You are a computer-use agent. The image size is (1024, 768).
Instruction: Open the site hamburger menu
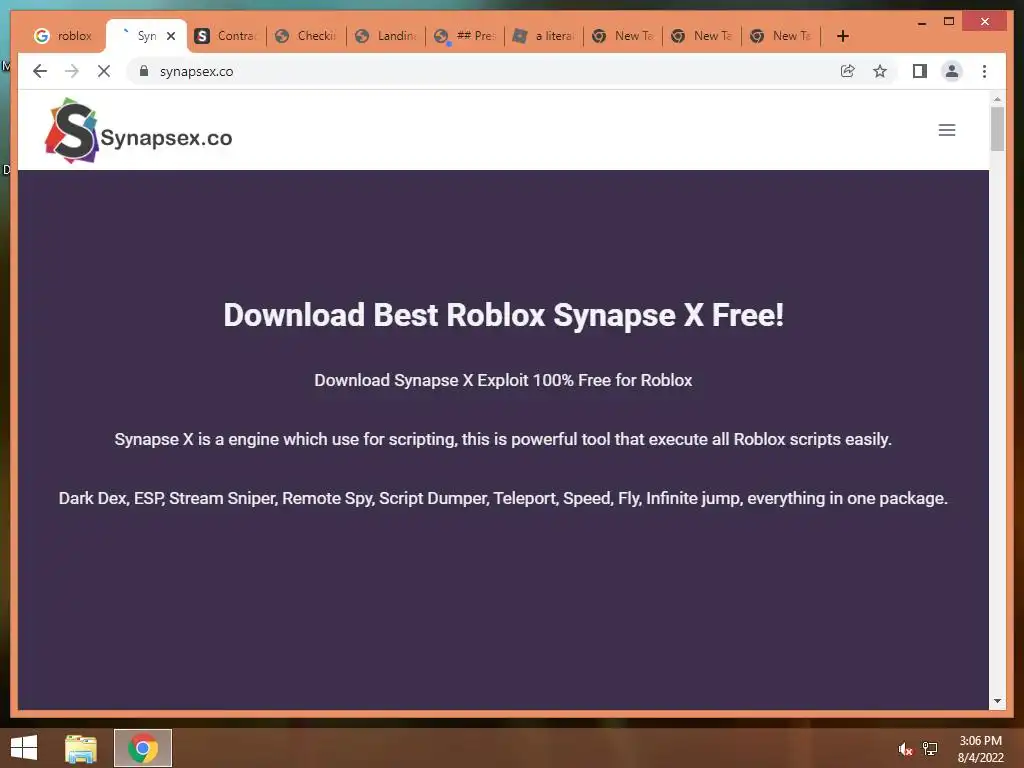[x=947, y=130]
